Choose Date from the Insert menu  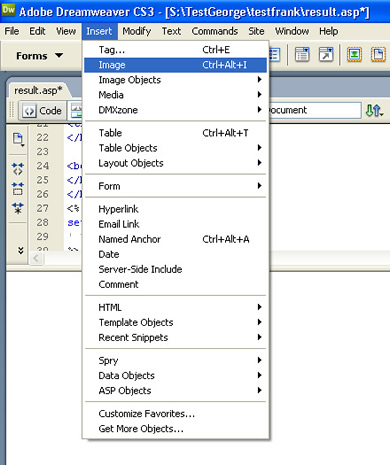click(175, 254)
